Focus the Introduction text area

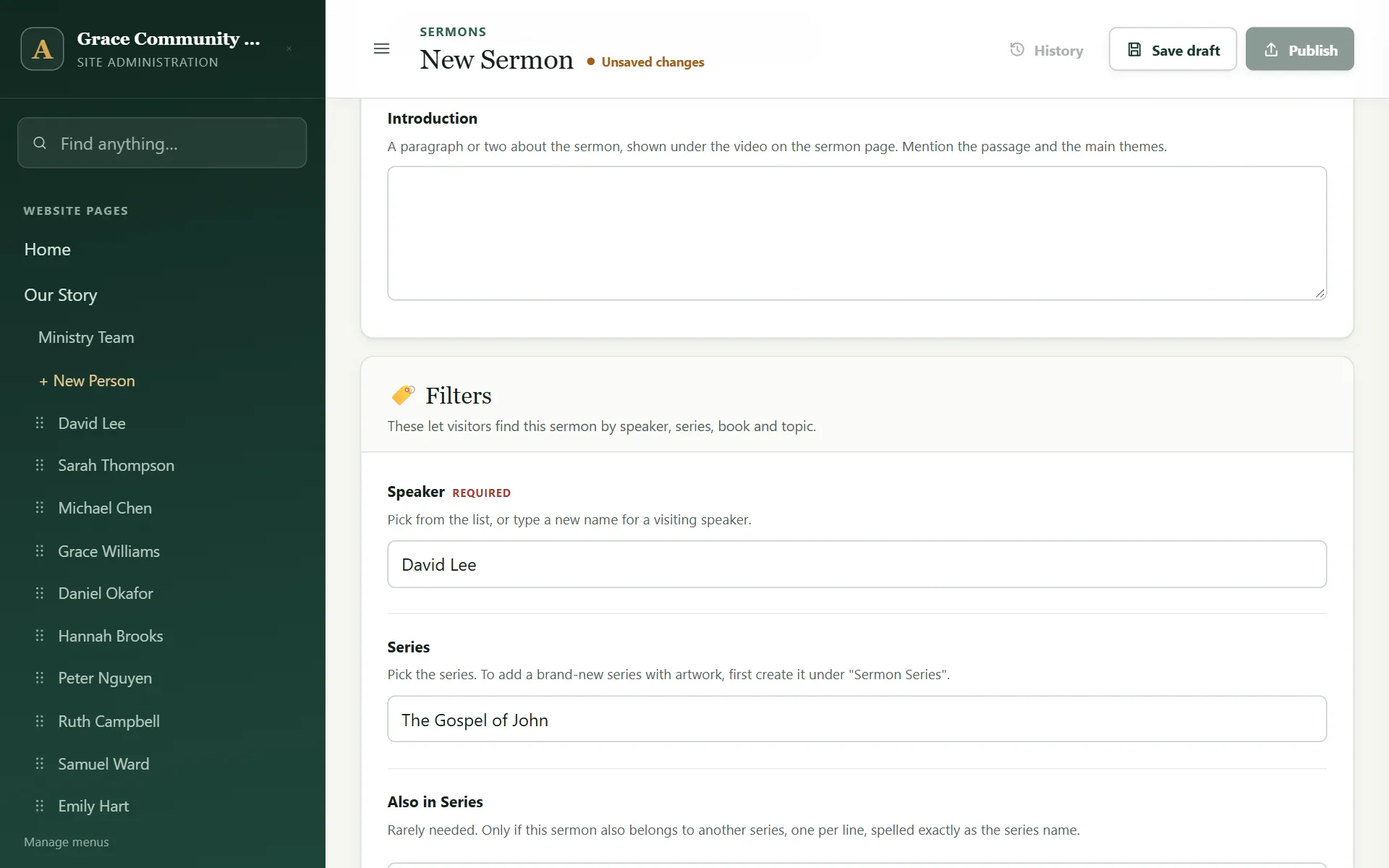click(x=857, y=233)
